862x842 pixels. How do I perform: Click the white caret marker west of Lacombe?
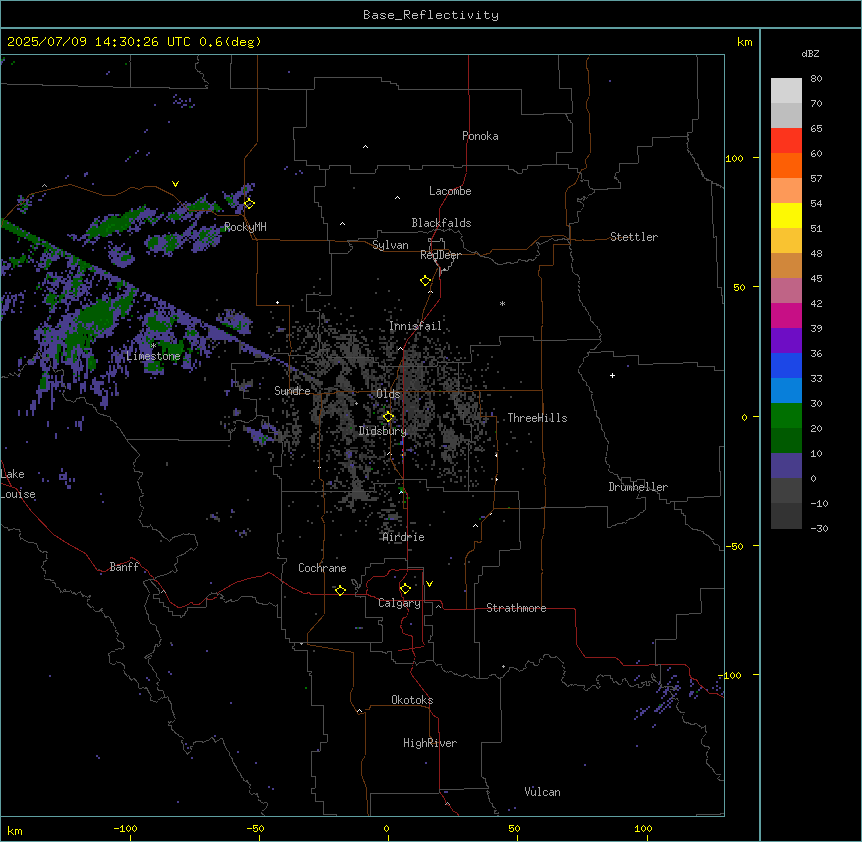(x=397, y=198)
